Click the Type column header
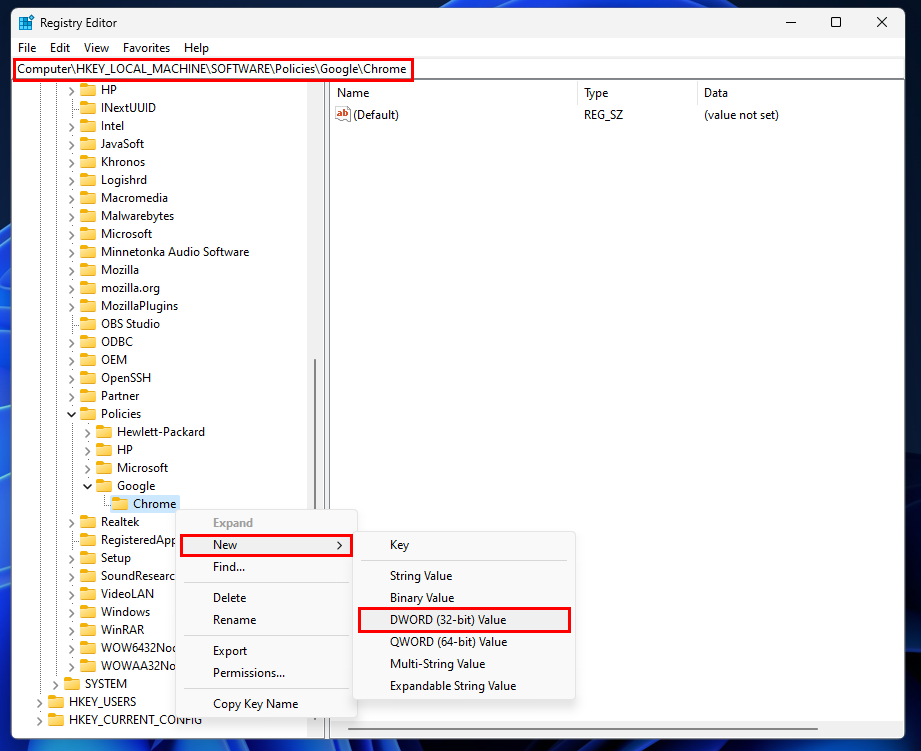Viewport: 921px width, 751px height. pyautogui.click(x=638, y=93)
